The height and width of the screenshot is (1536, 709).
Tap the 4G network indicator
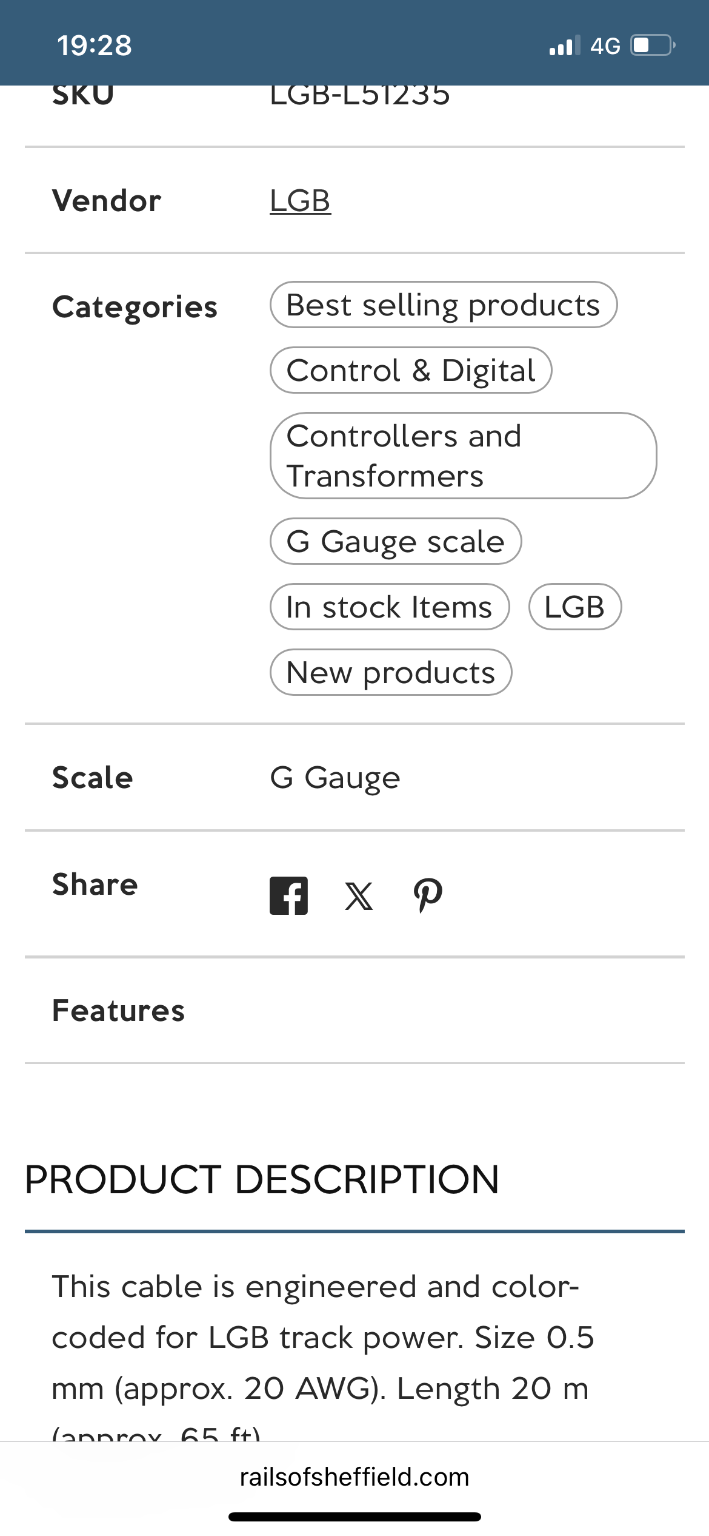[605, 46]
